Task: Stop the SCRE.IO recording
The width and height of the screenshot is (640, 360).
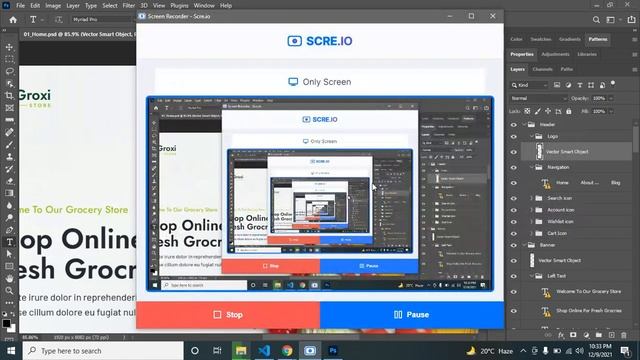Action: [x=228, y=315]
